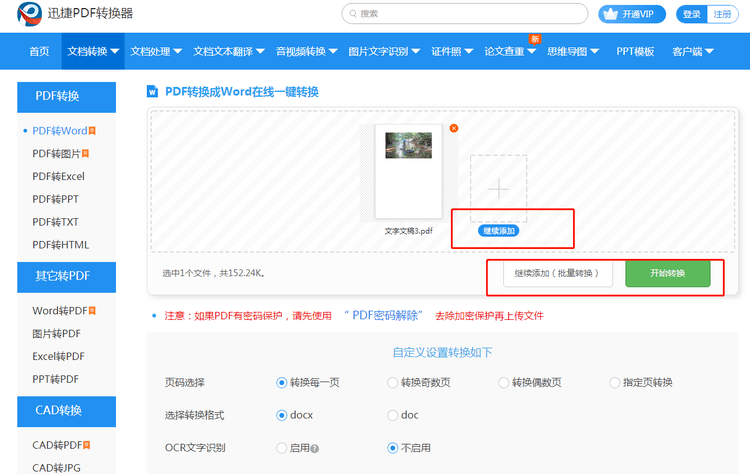The width and height of the screenshot is (750, 474).
Task: Expand the 思维导图 menu arrow
Action: tap(595, 51)
